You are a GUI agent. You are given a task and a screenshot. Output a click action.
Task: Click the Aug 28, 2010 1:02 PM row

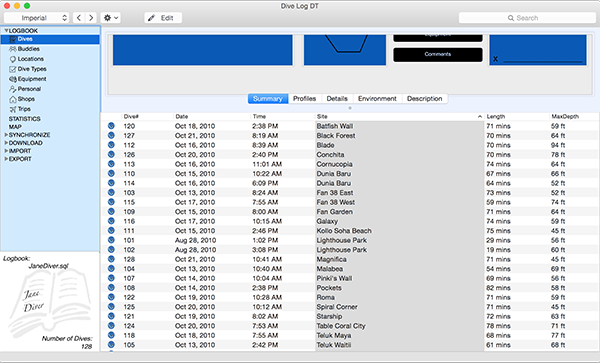(350, 240)
